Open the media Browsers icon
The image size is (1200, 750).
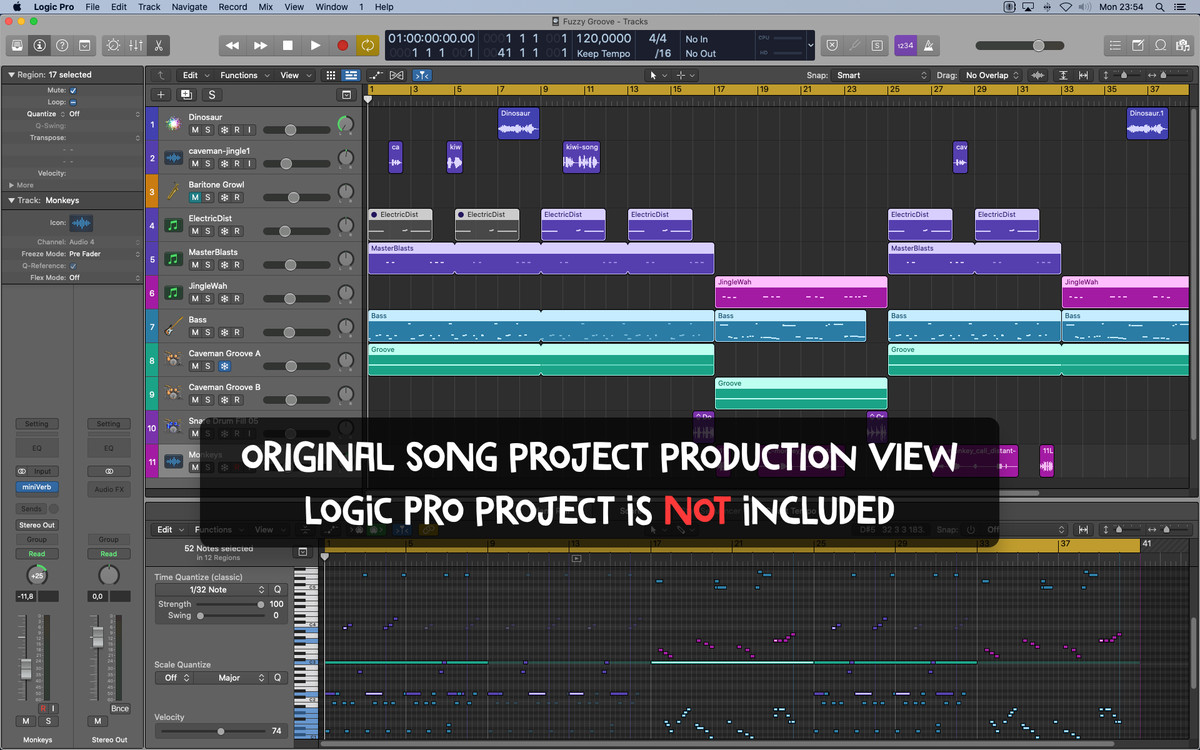pos(1183,45)
